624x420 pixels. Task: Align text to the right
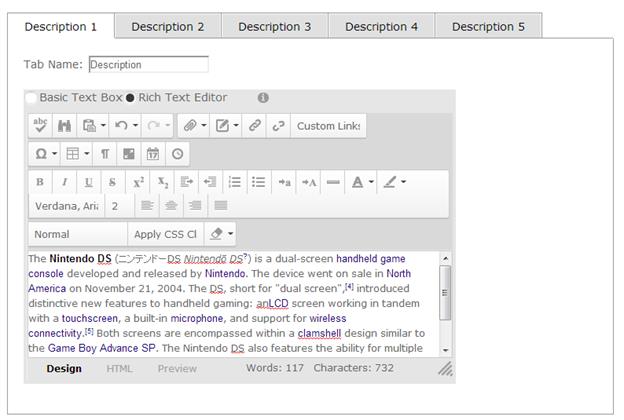(x=195, y=205)
